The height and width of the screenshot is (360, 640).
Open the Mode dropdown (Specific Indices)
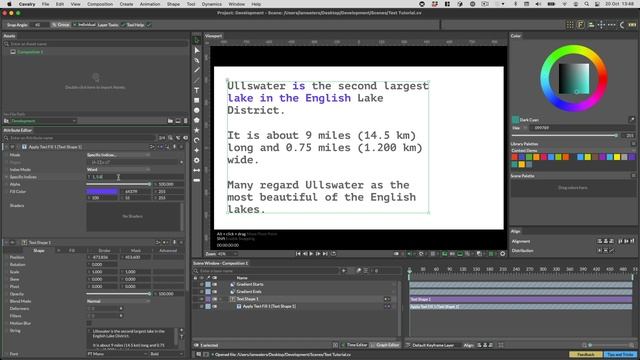118,155
